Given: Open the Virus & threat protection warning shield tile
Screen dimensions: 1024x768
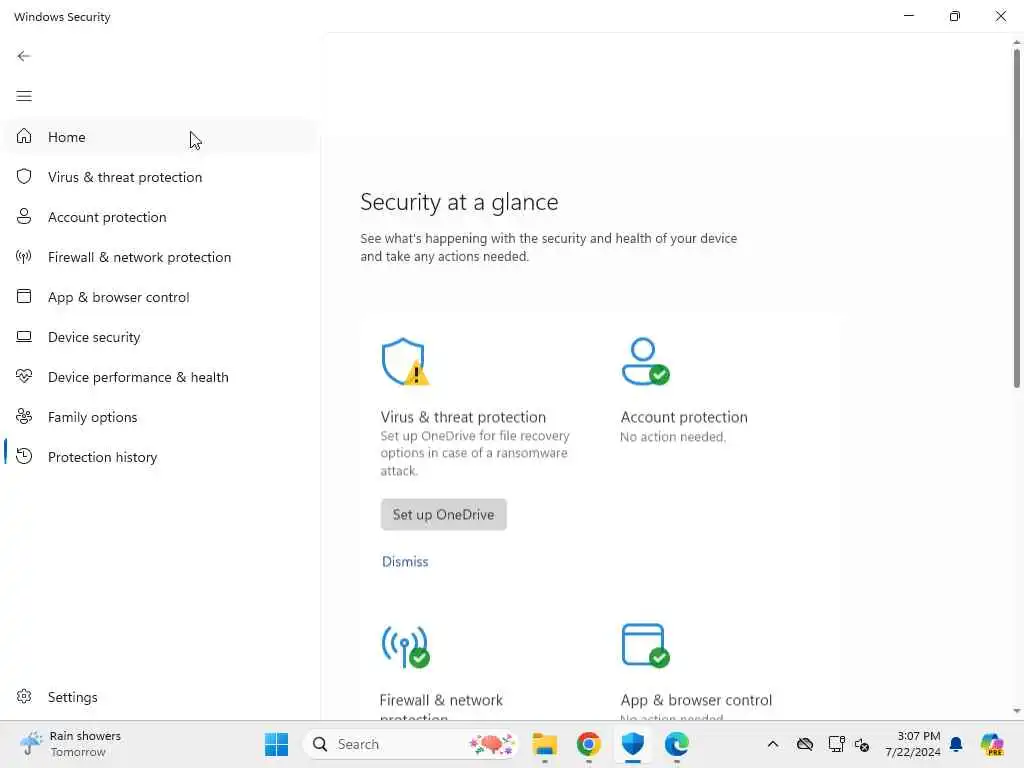Looking at the screenshot, I should [405, 362].
